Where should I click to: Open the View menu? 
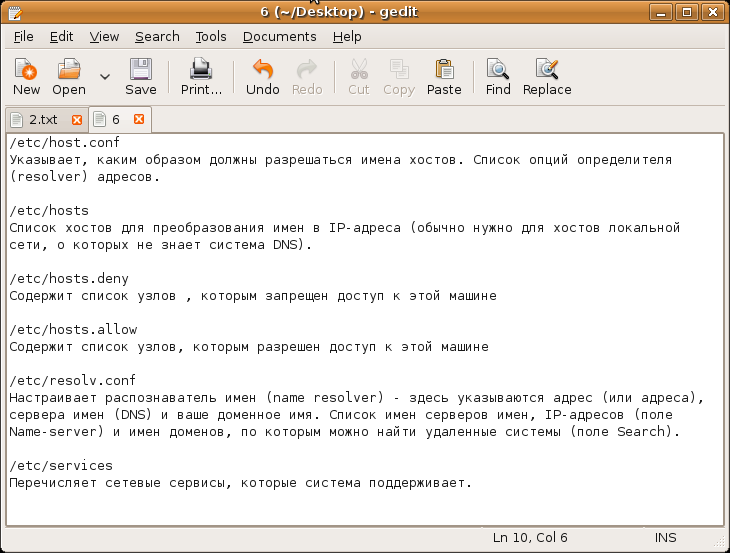104,36
